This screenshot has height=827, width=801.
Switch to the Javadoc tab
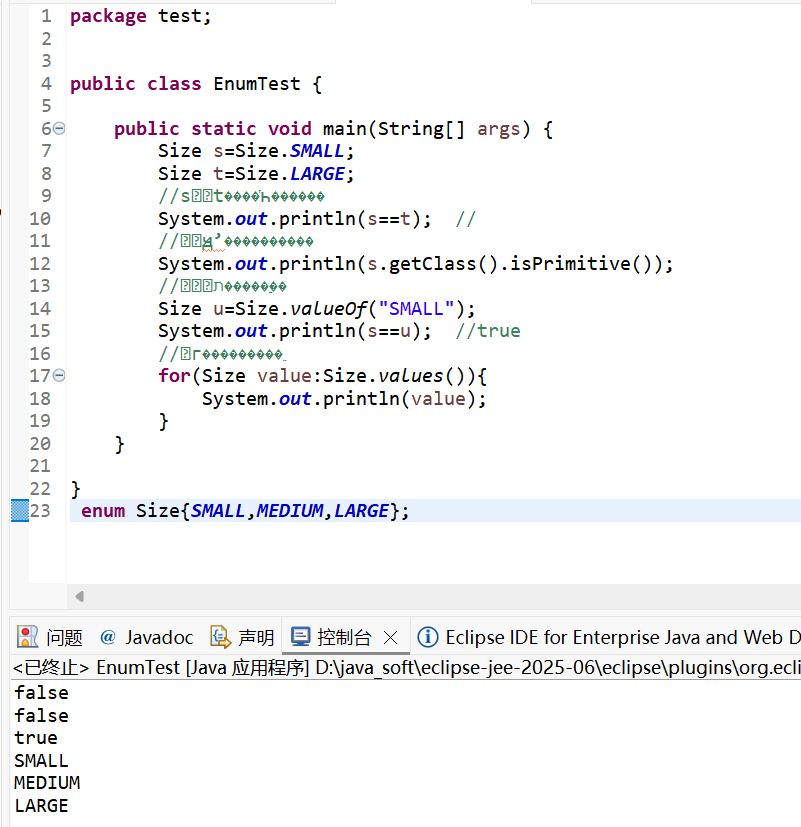pos(147,637)
